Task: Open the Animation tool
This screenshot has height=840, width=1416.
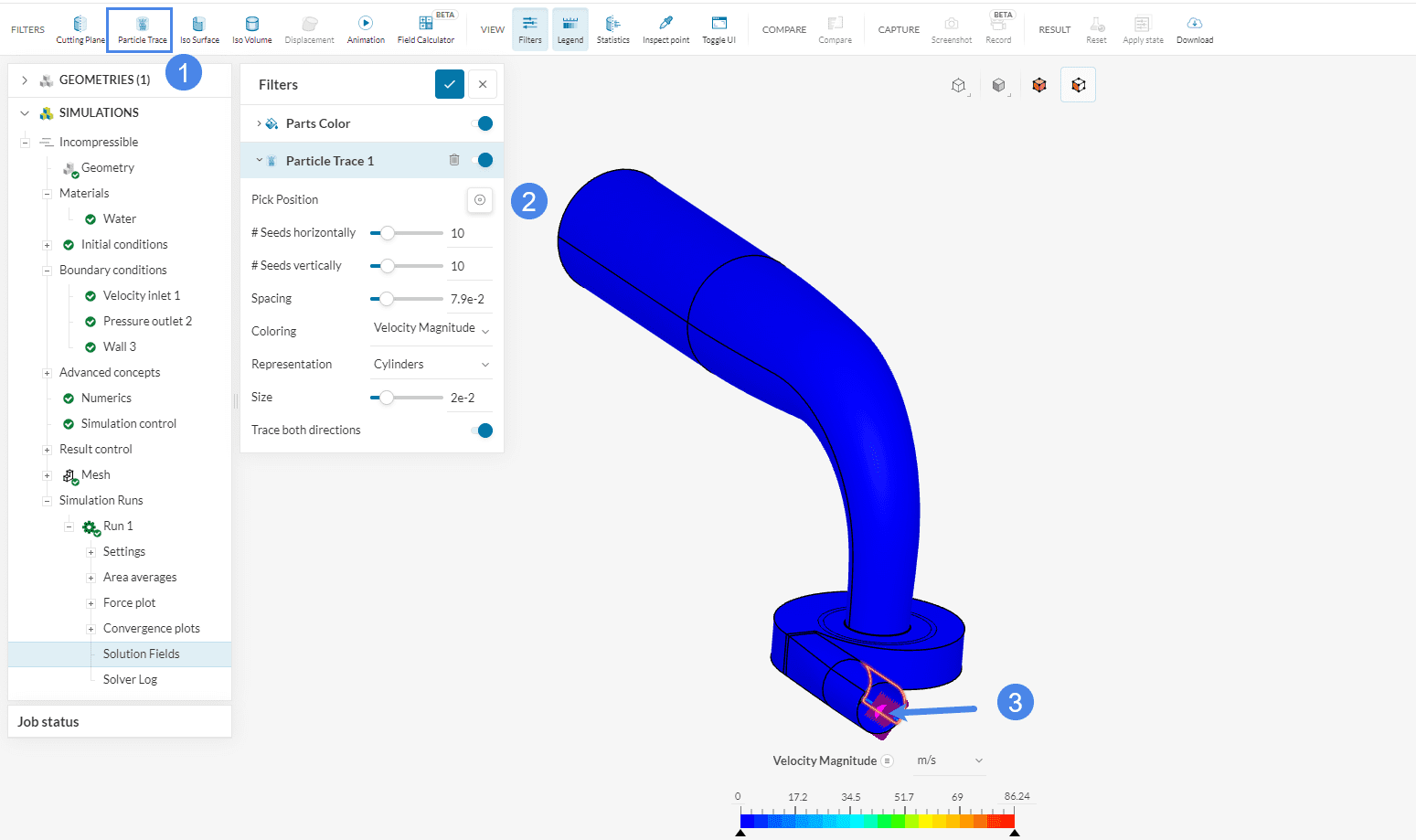Action: tap(366, 29)
